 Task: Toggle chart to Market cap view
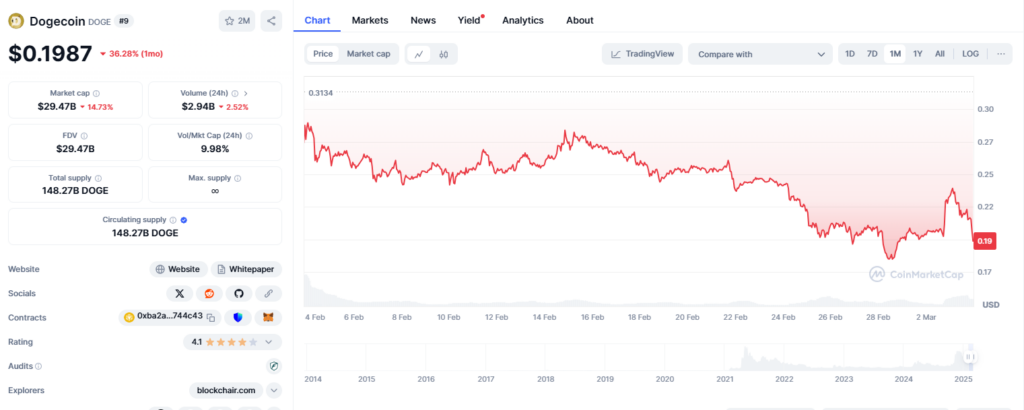pos(368,54)
